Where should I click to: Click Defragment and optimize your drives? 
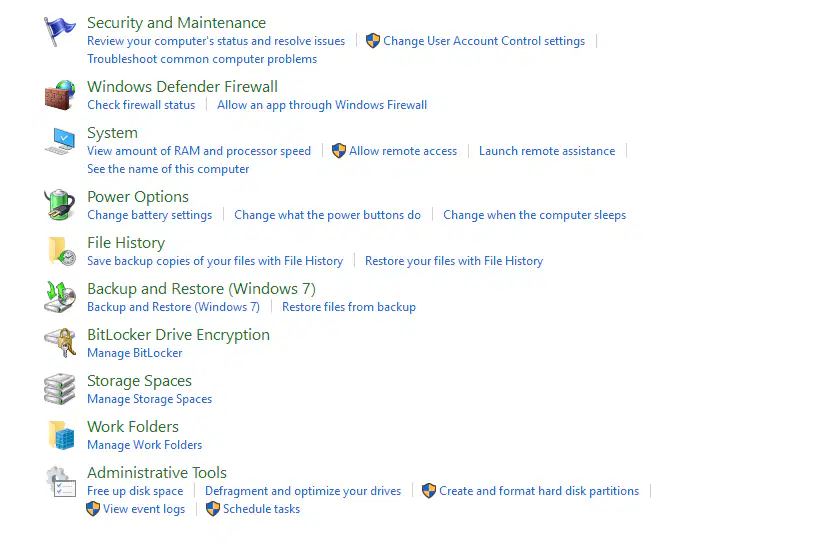(x=303, y=491)
